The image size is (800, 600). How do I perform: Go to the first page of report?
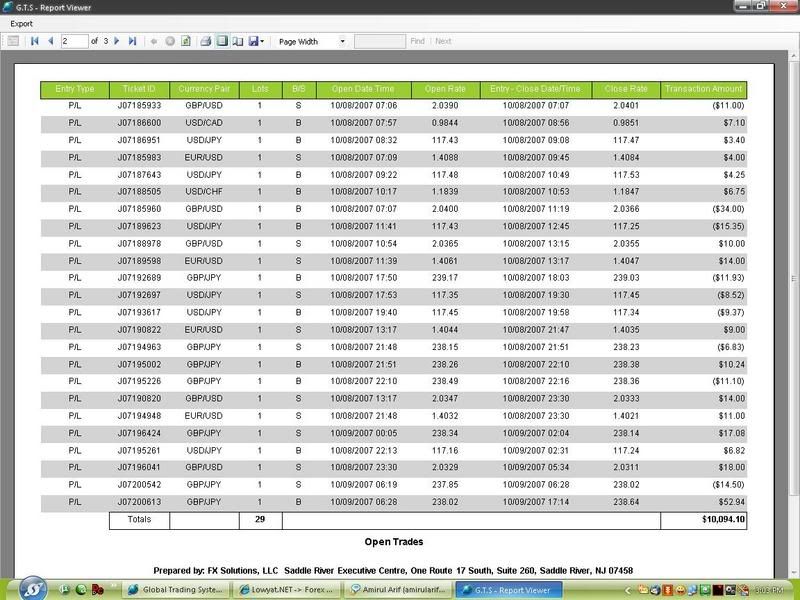click(x=35, y=41)
